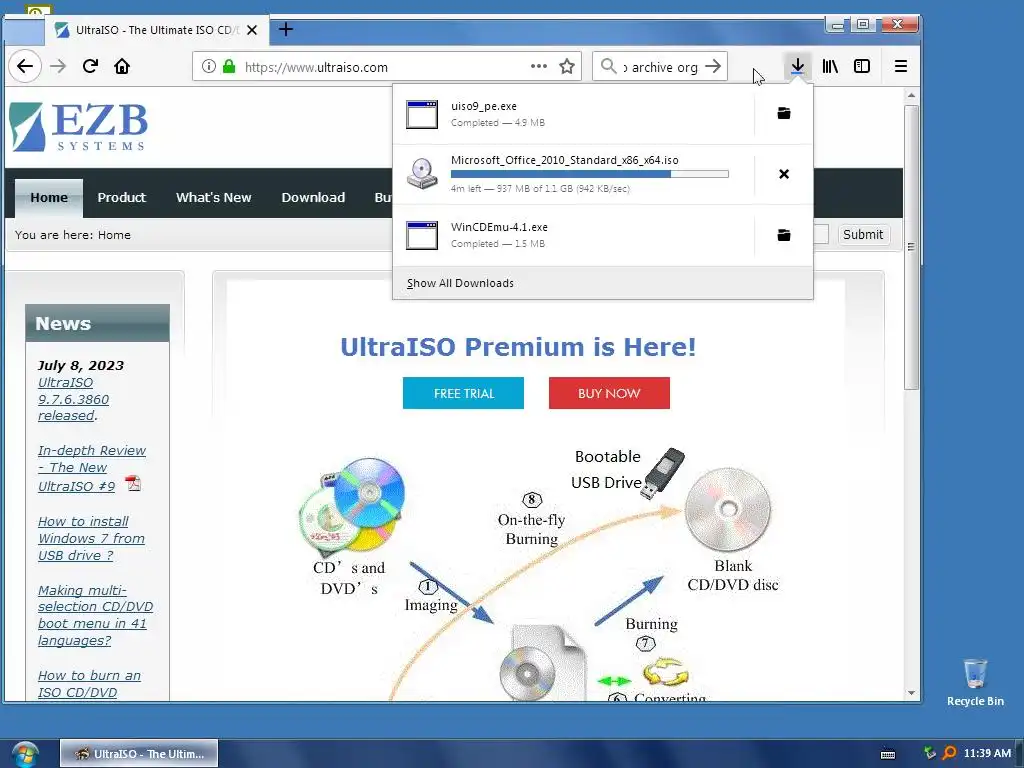The height and width of the screenshot is (768, 1024).
Task: Open How to install Windows 7 from USB link
Action: pyautogui.click(x=91, y=538)
